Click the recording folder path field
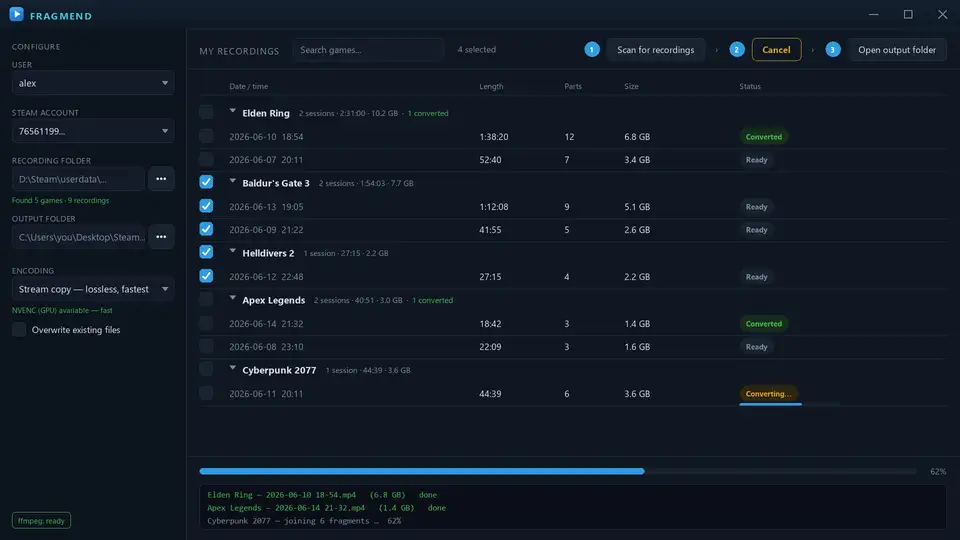Image resolution: width=960 pixels, height=540 pixels. point(78,179)
